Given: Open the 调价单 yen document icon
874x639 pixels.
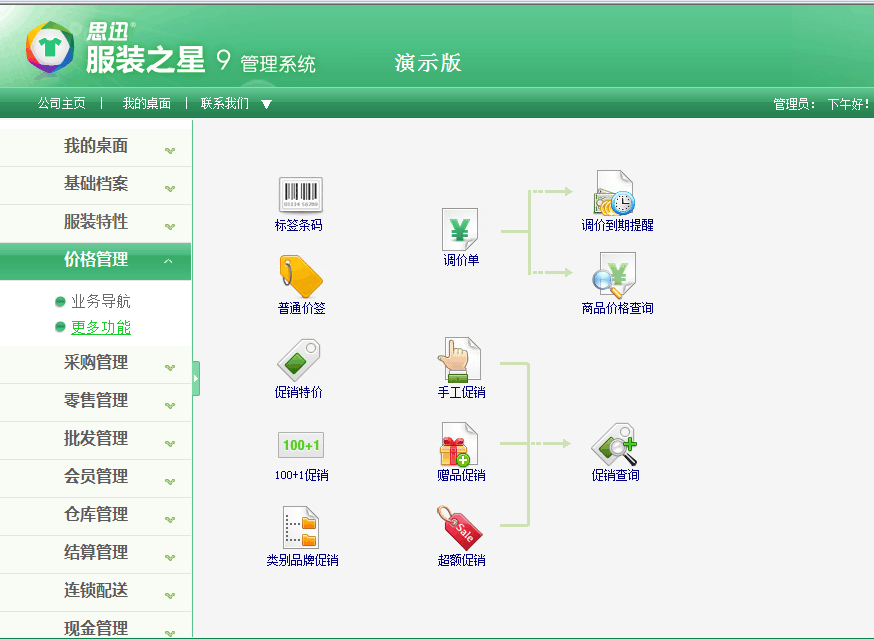Looking at the screenshot, I should click(x=460, y=229).
